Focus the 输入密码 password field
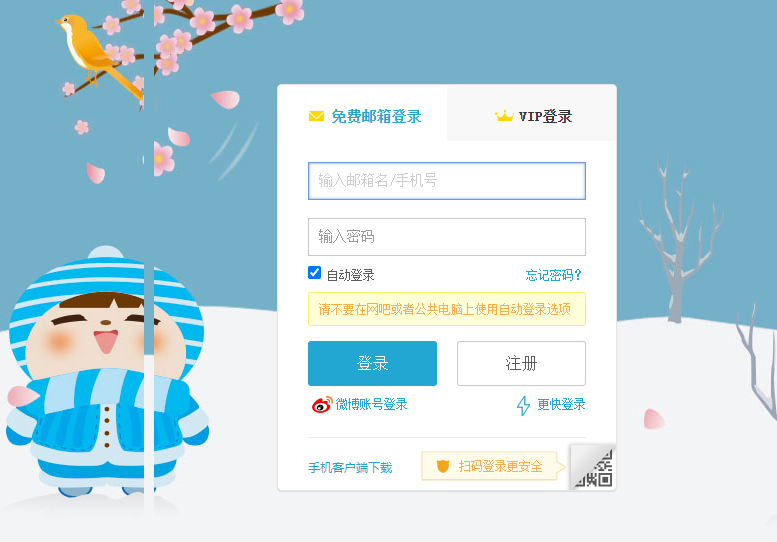This screenshot has width=777, height=542. 447,237
